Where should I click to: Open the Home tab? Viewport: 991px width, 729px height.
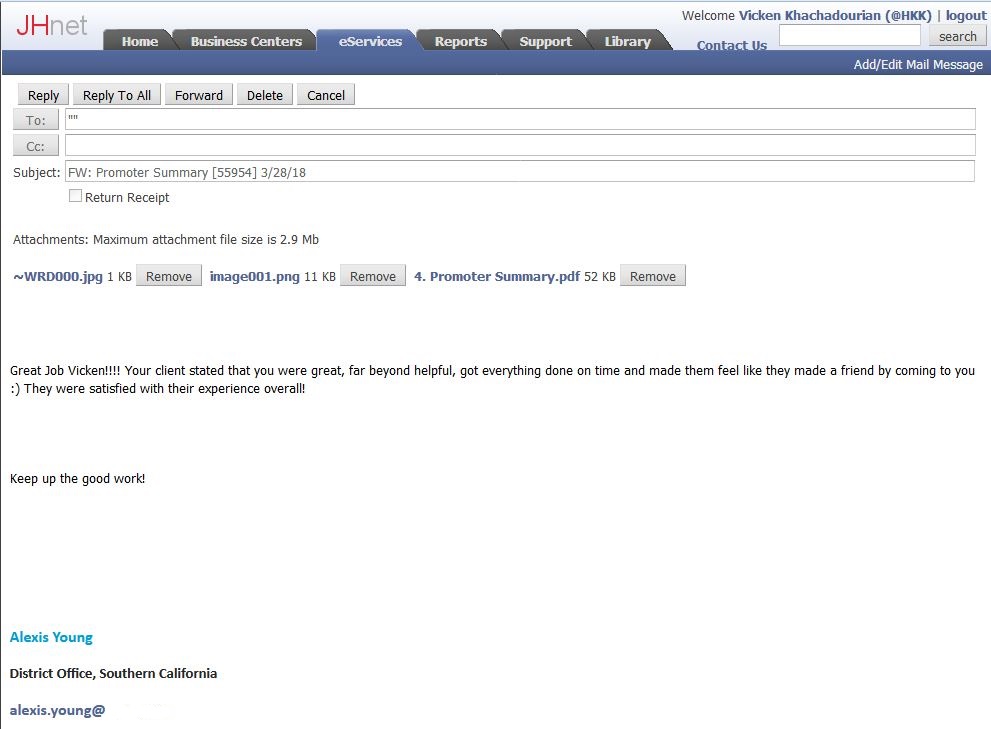tap(139, 41)
